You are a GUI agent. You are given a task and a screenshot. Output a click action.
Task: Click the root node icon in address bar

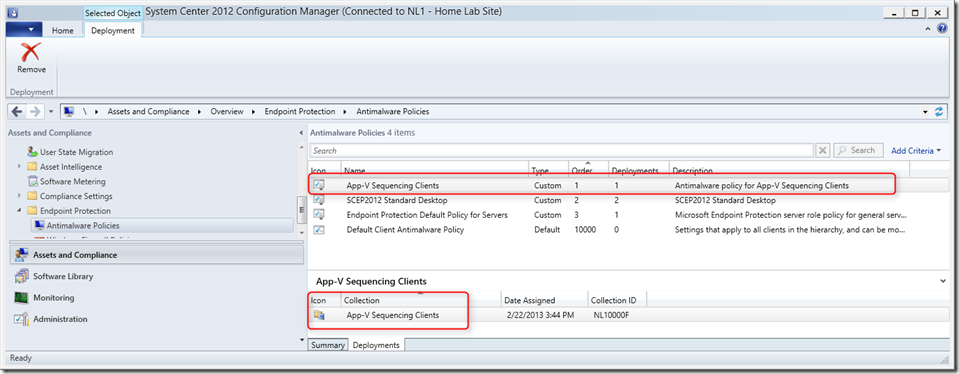[68, 112]
